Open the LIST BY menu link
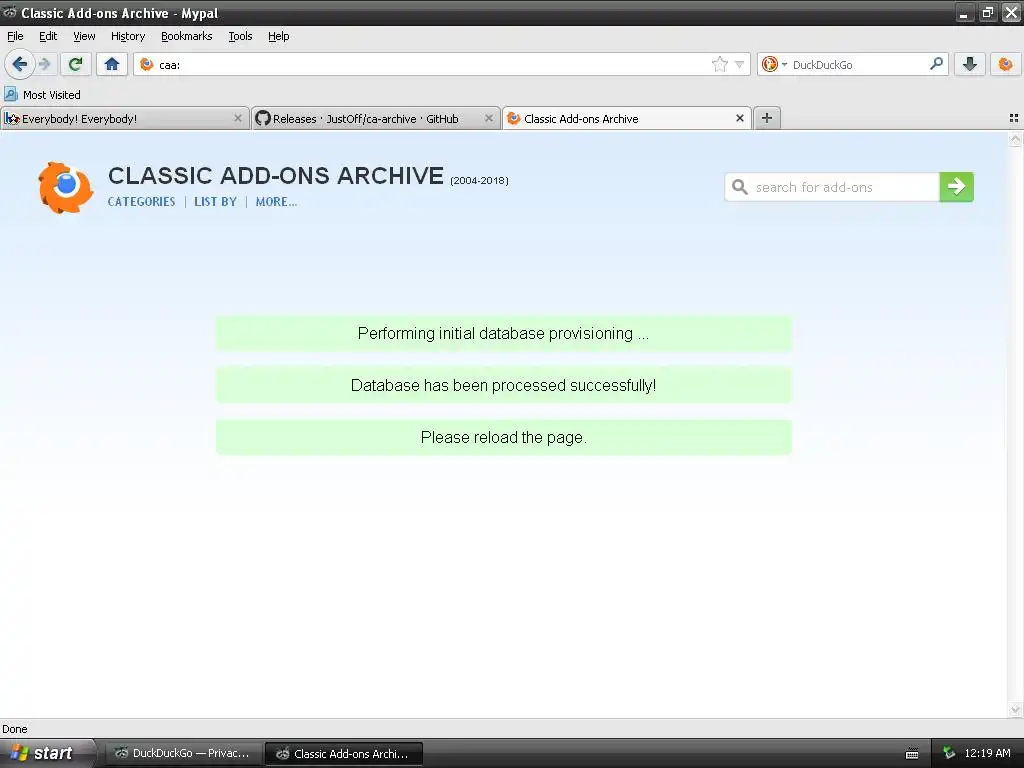The image size is (1024, 768). coord(216,202)
